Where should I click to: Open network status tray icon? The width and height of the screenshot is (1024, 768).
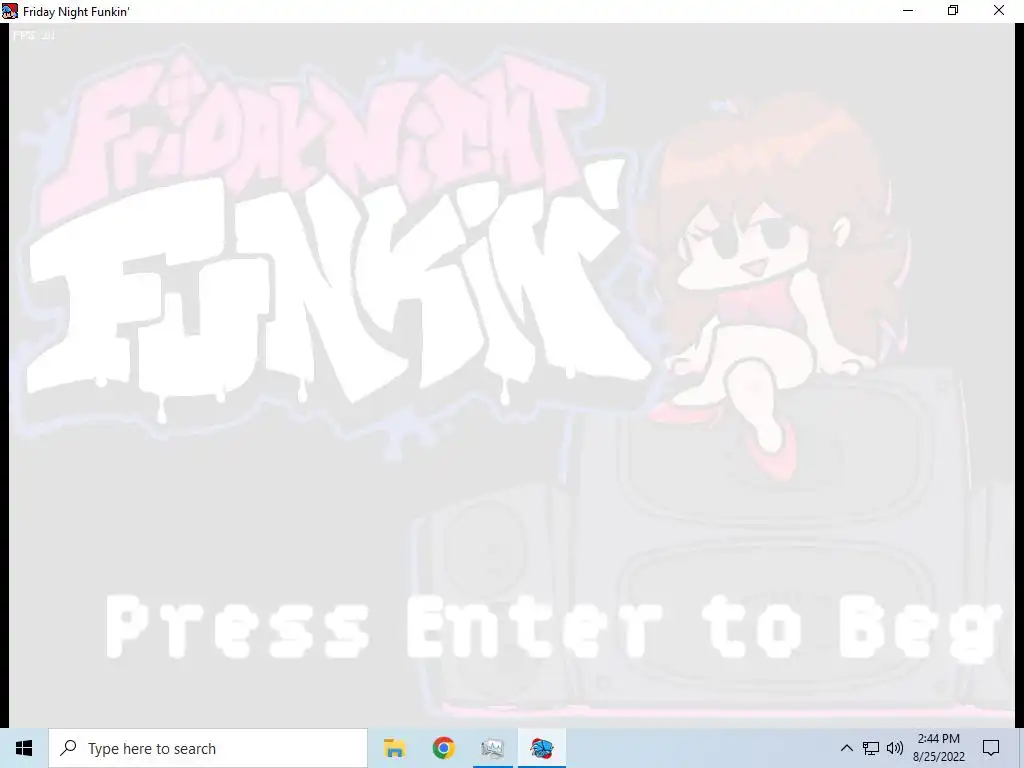871,748
